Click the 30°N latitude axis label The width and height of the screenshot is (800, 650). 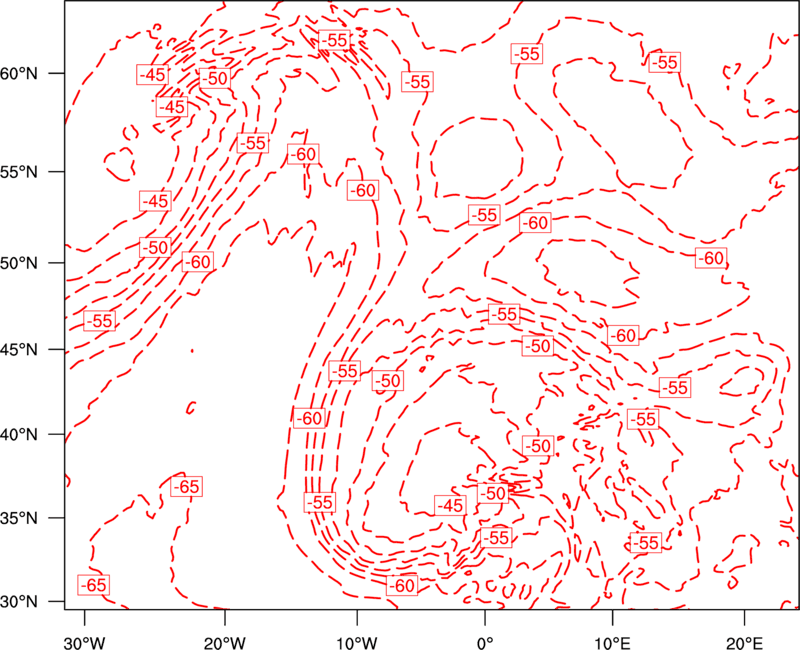tap(19, 602)
